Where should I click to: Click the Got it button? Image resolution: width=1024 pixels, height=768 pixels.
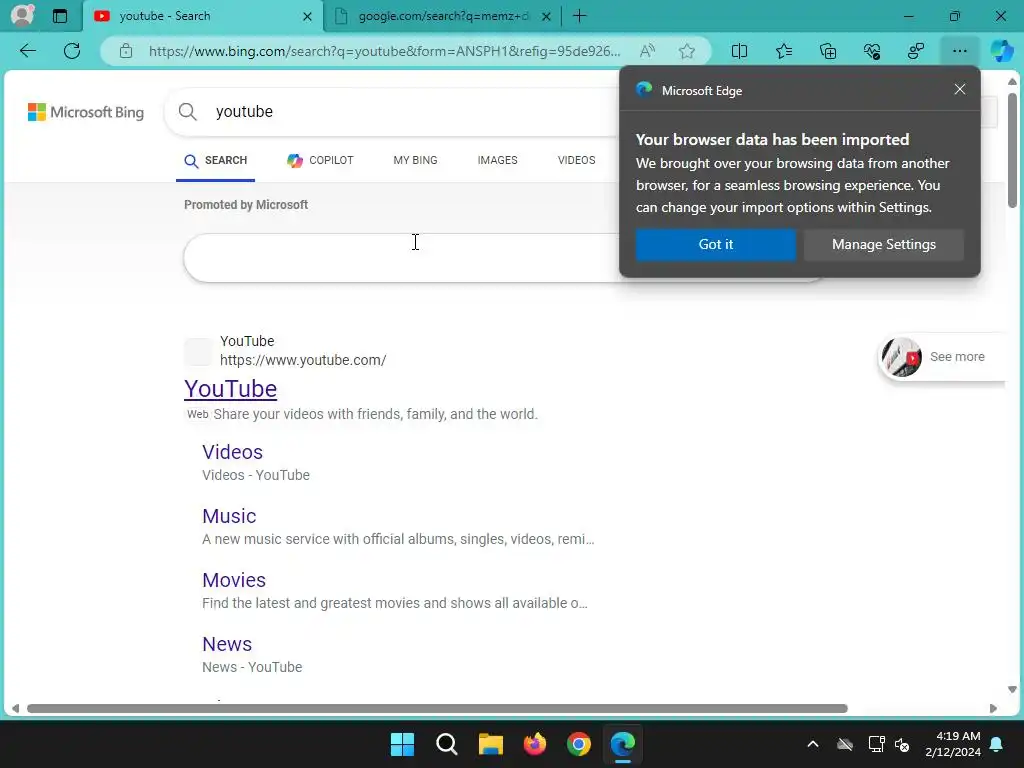point(716,244)
